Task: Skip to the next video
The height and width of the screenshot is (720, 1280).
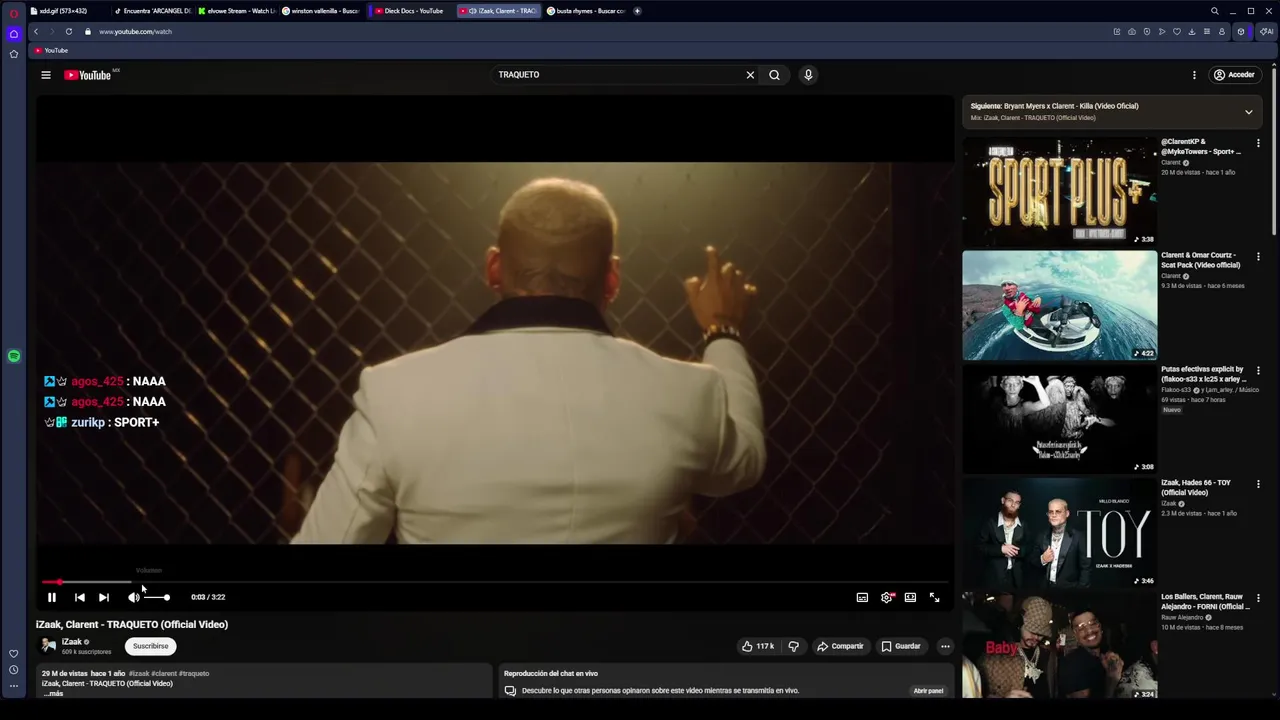Action: tap(104, 597)
